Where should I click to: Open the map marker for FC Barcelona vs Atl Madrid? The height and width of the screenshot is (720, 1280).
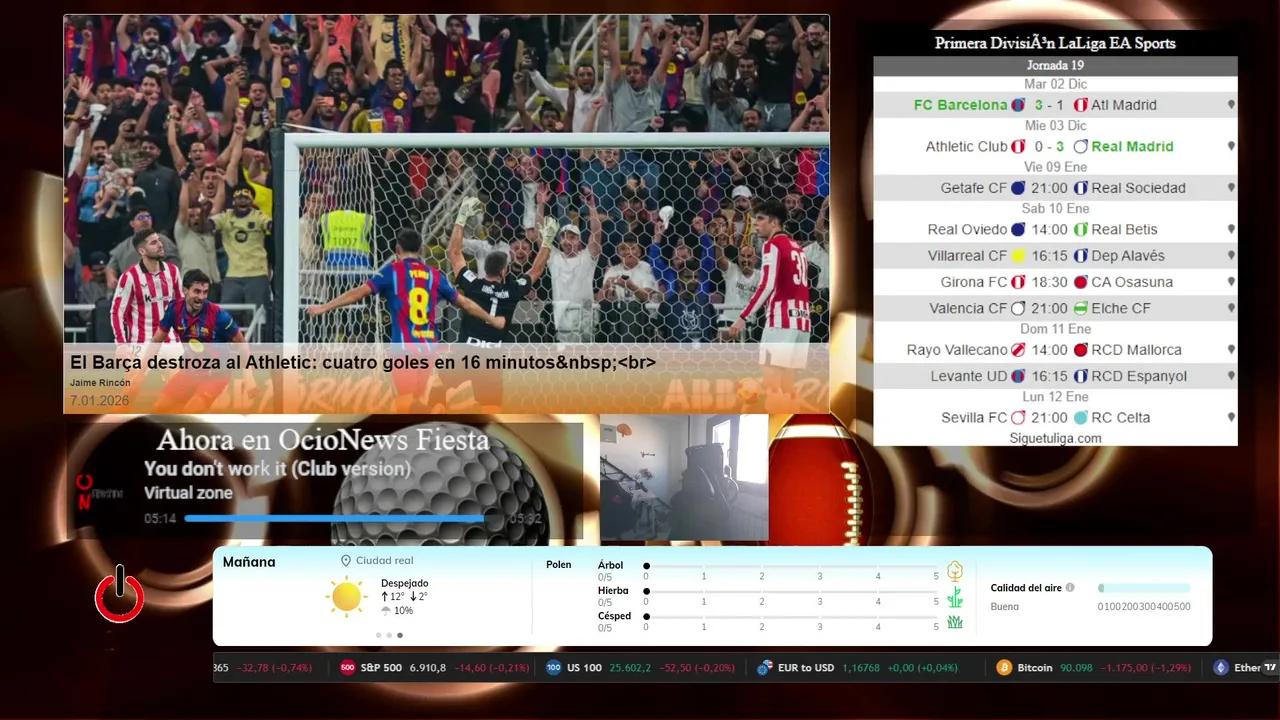pyautogui.click(x=1231, y=105)
